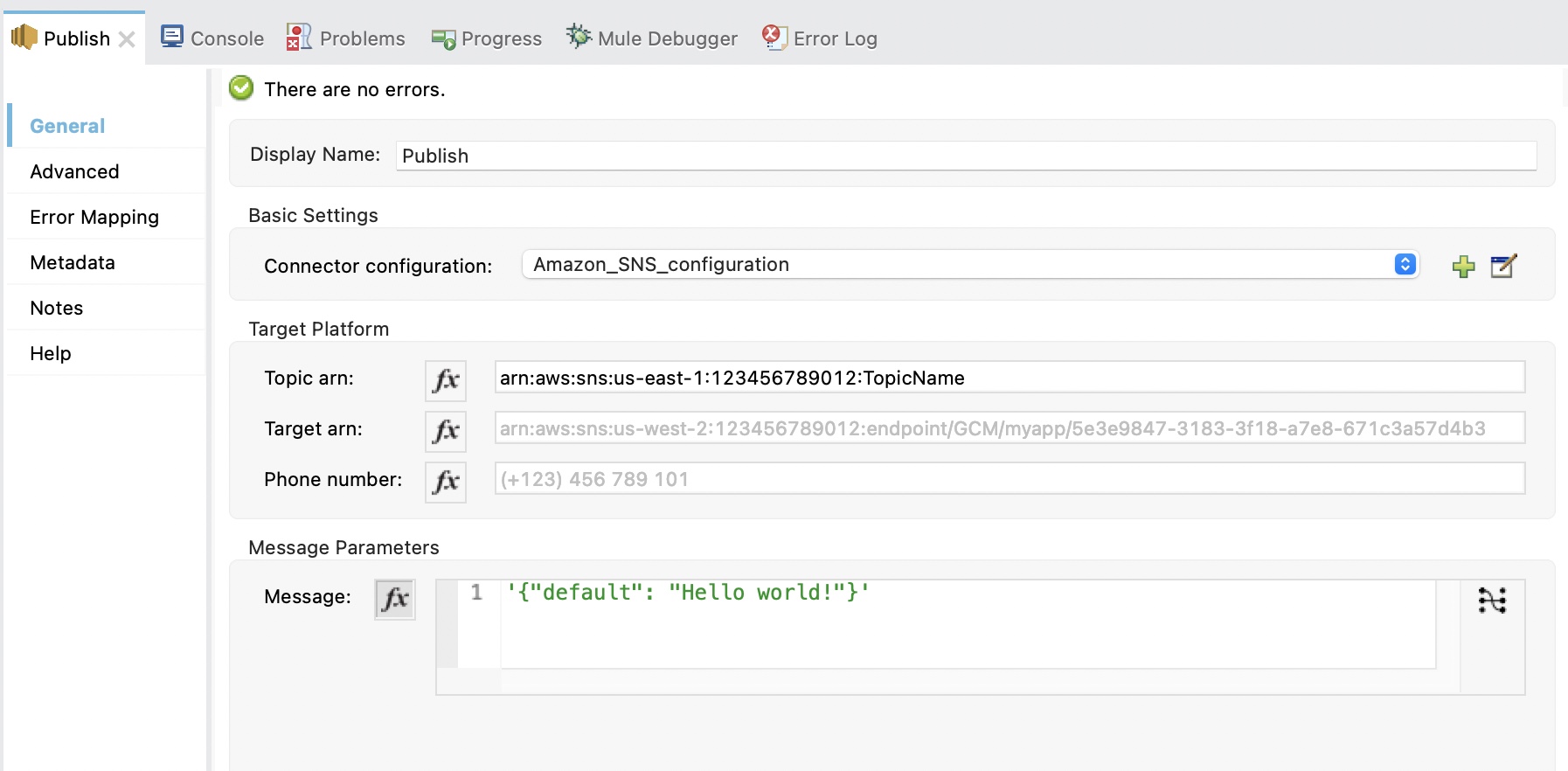
Task: Switch to the Console tab
Action: [212, 38]
